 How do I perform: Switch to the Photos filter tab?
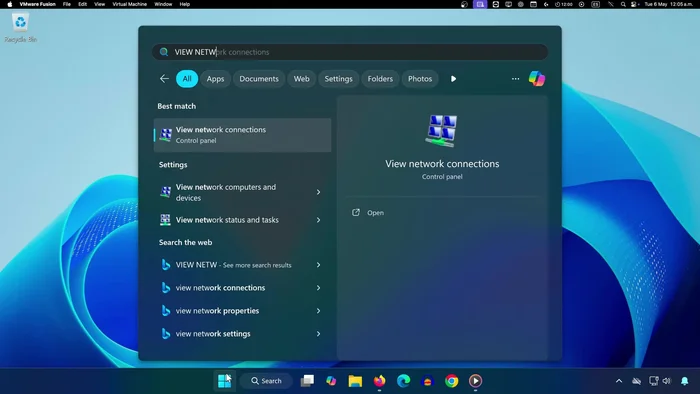pyautogui.click(x=420, y=79)
